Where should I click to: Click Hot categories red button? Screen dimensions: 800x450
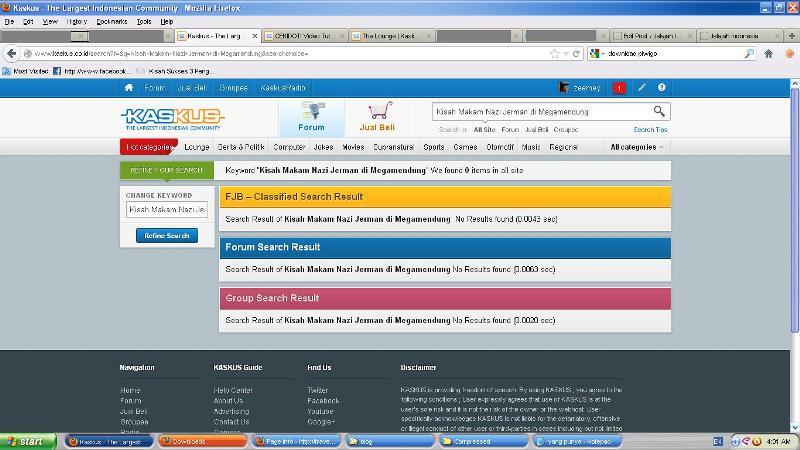149,147
